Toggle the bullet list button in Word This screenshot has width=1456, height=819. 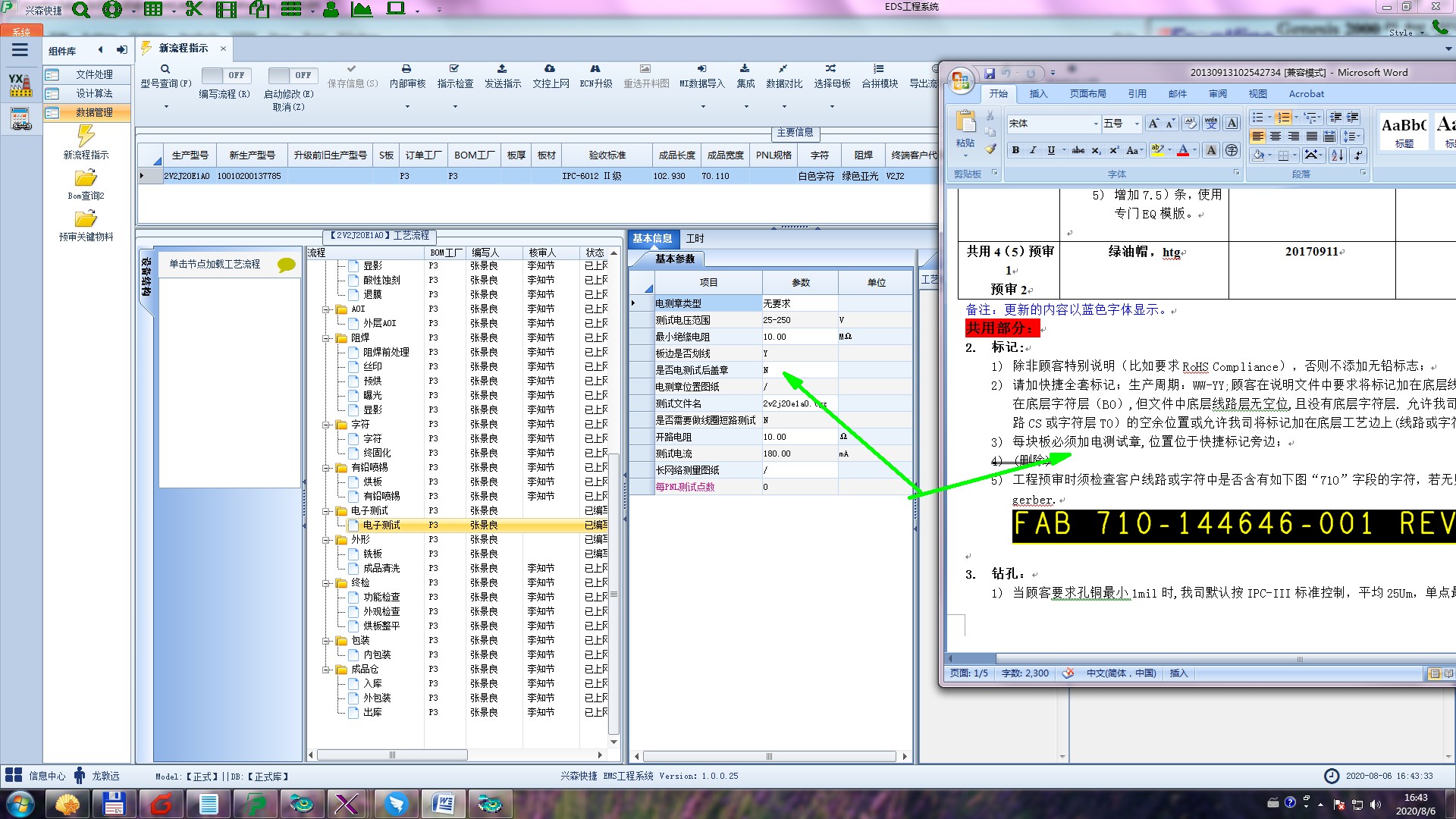[x=1258, y=117]
